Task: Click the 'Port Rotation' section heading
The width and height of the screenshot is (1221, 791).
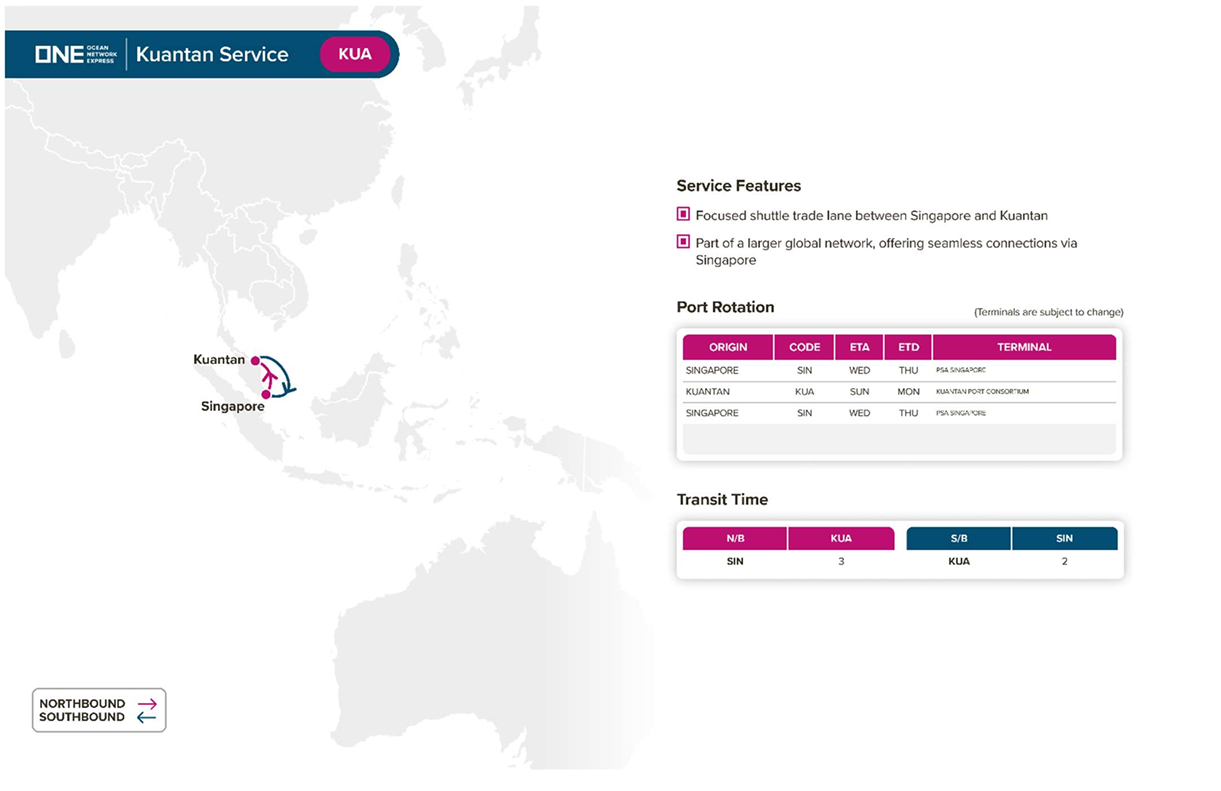Action: [725, 307]
